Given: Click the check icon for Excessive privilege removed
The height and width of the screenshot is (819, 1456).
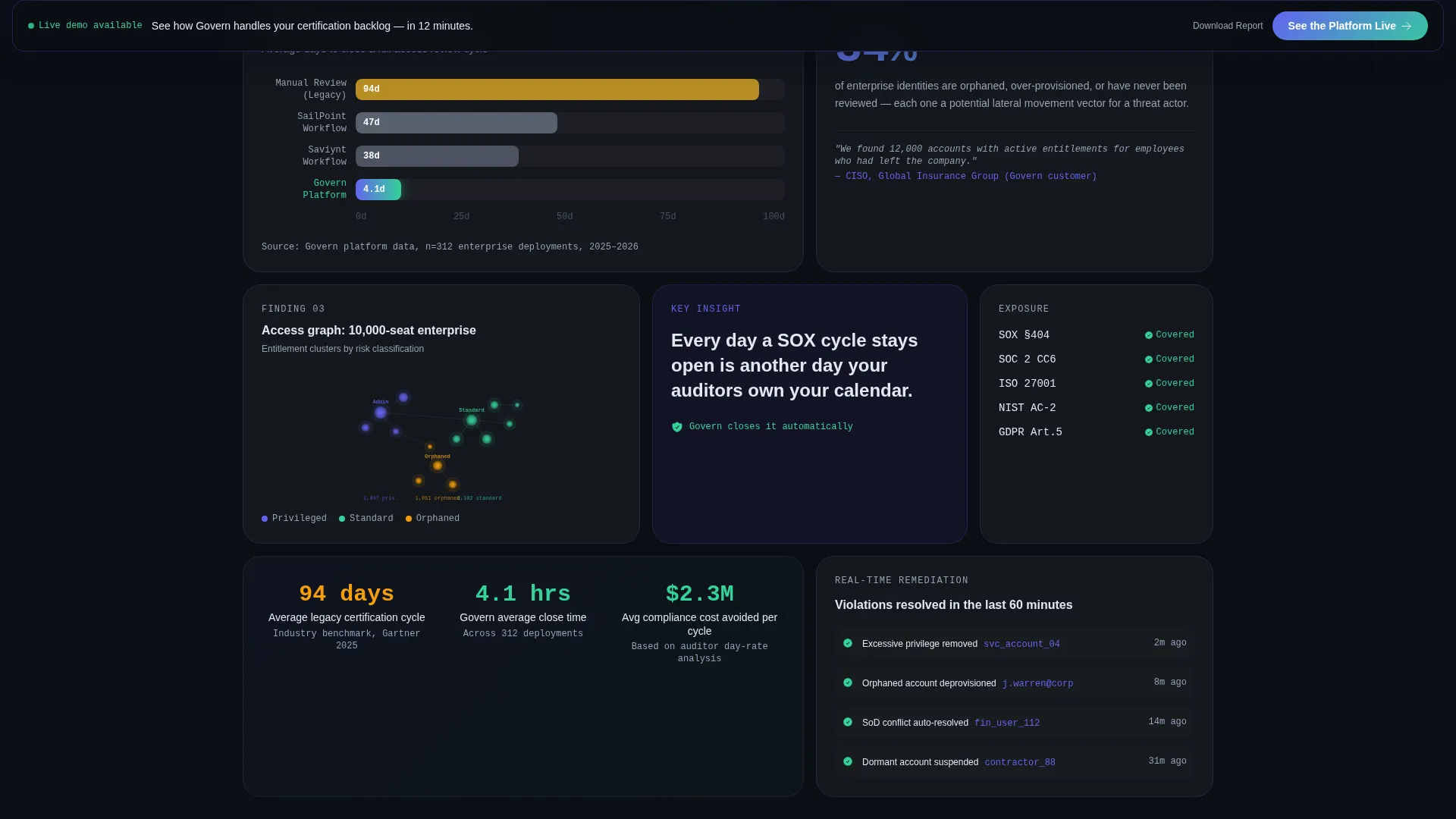Looking at the screenshot, I should pyautogui.click(x=848, y=643).
